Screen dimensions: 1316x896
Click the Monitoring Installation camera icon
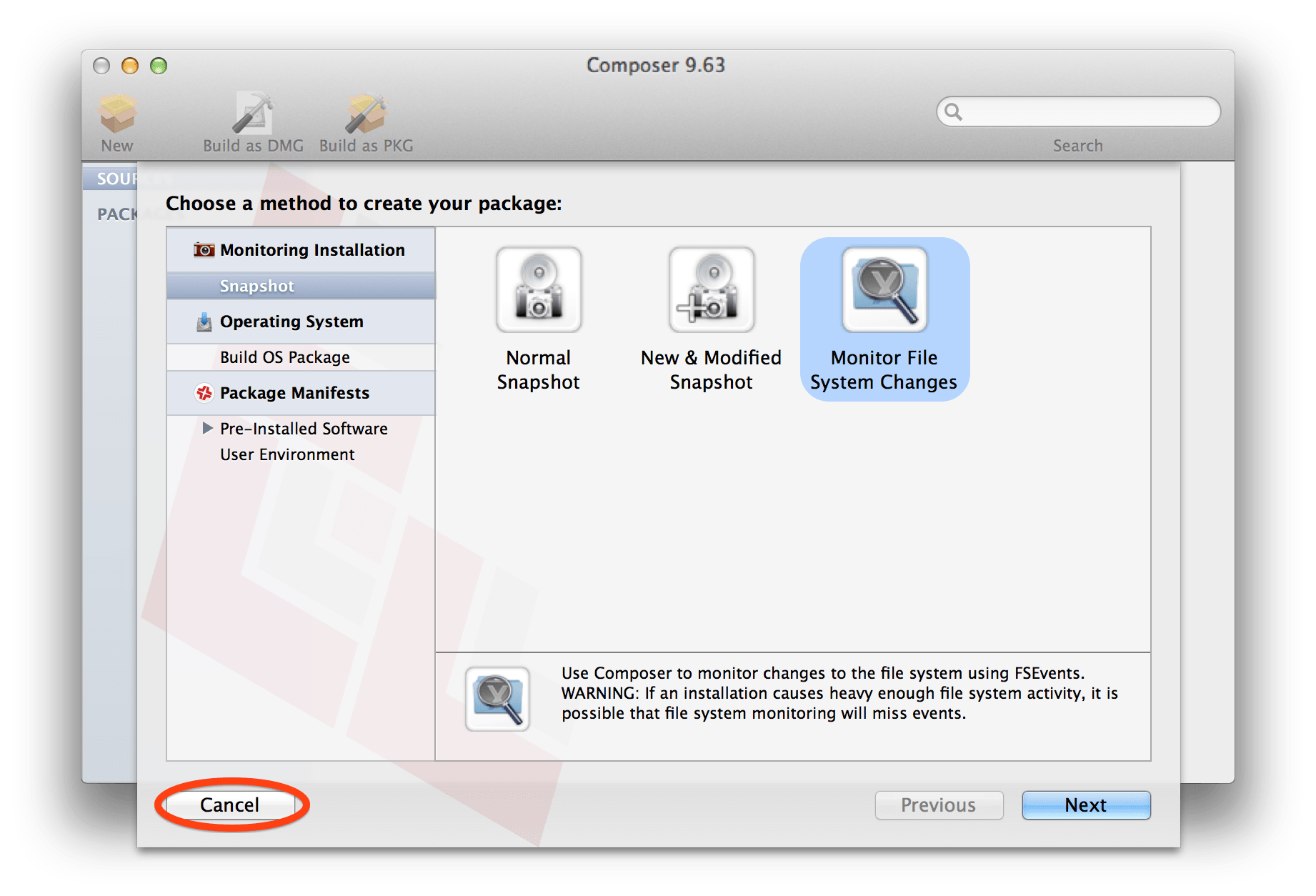point(204,250)
